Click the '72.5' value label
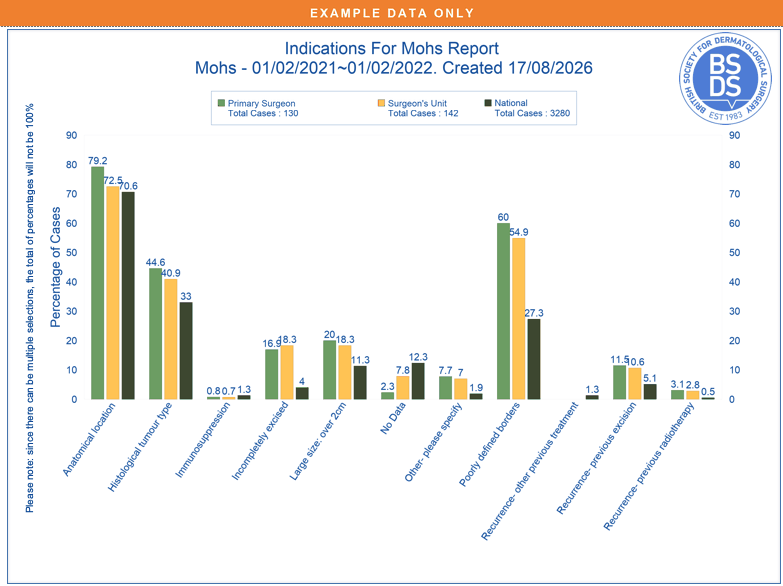Viewport: 783px width, 586px height. tap(113, 180)
